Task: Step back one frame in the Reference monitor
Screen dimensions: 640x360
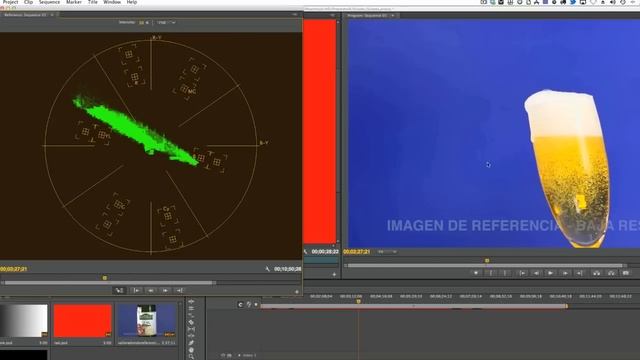Action: [x=151, y=291]
